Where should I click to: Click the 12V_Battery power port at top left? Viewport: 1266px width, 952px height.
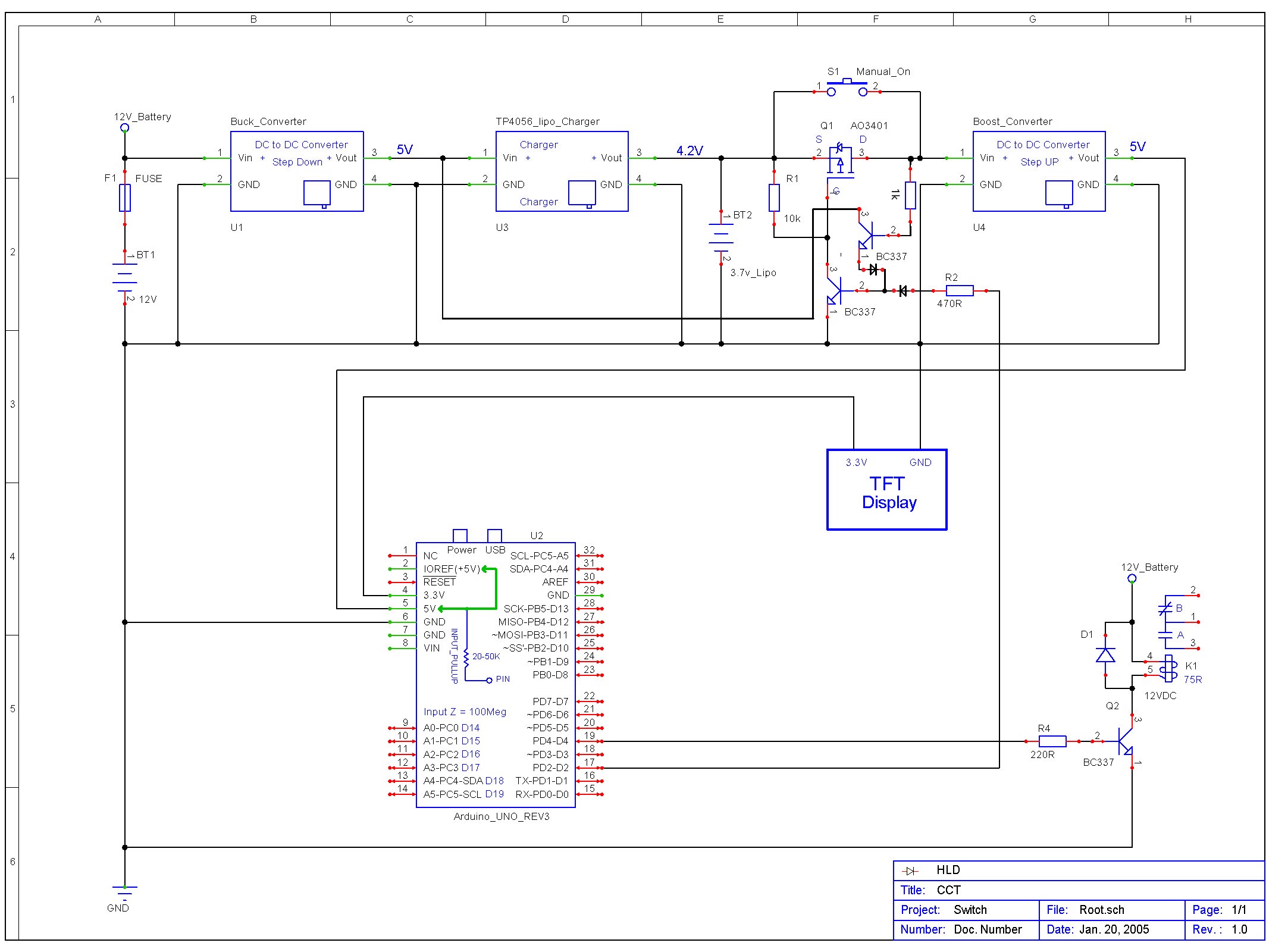(x=125, y=128)
